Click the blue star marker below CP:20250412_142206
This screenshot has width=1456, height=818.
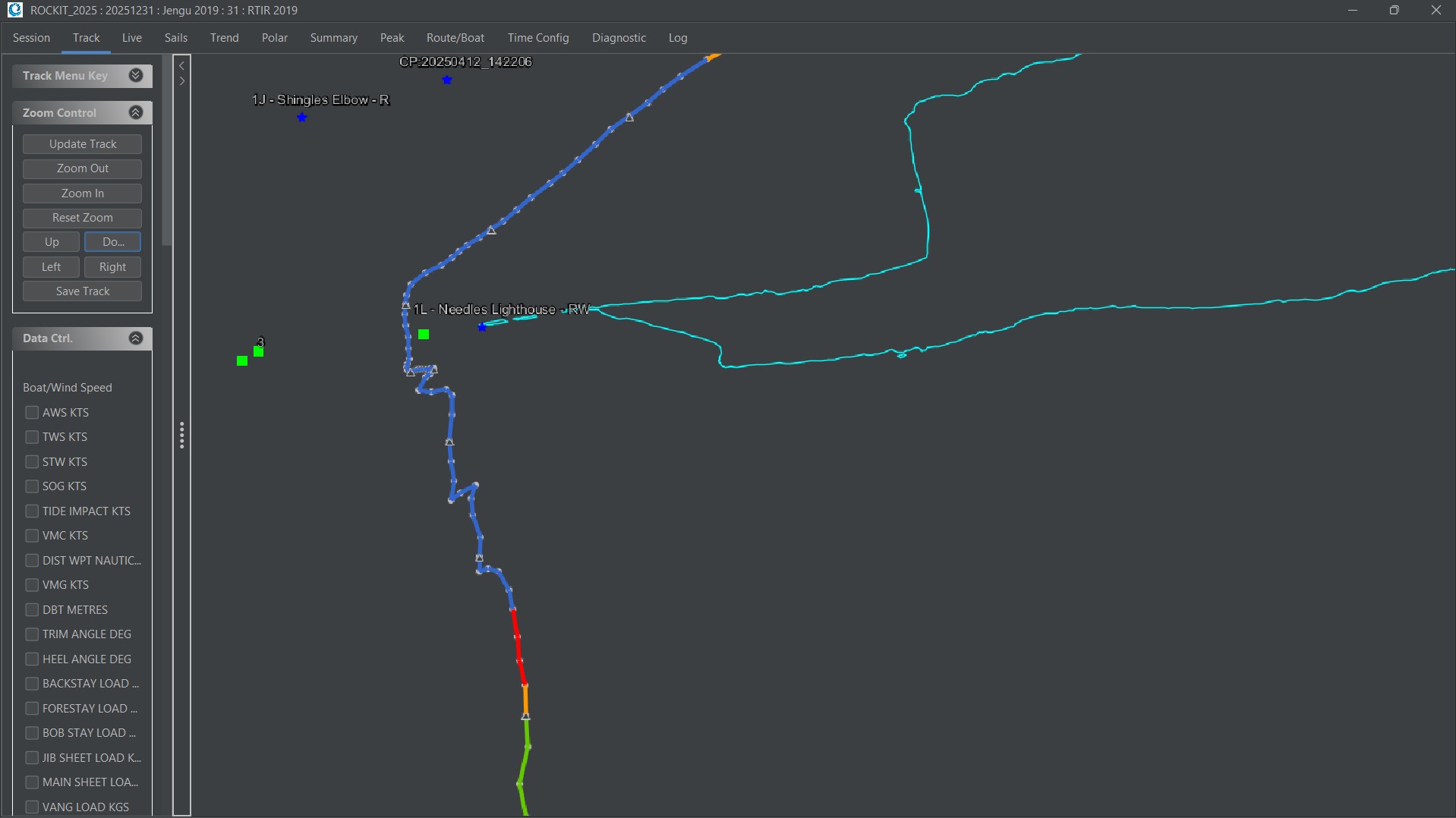[447, 80]
